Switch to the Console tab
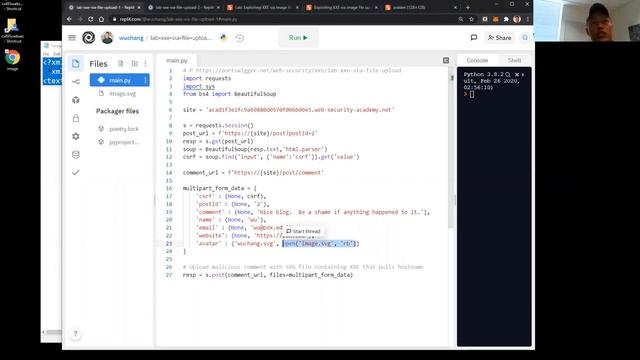Screen dimensions: 640x360 (477, 60)
